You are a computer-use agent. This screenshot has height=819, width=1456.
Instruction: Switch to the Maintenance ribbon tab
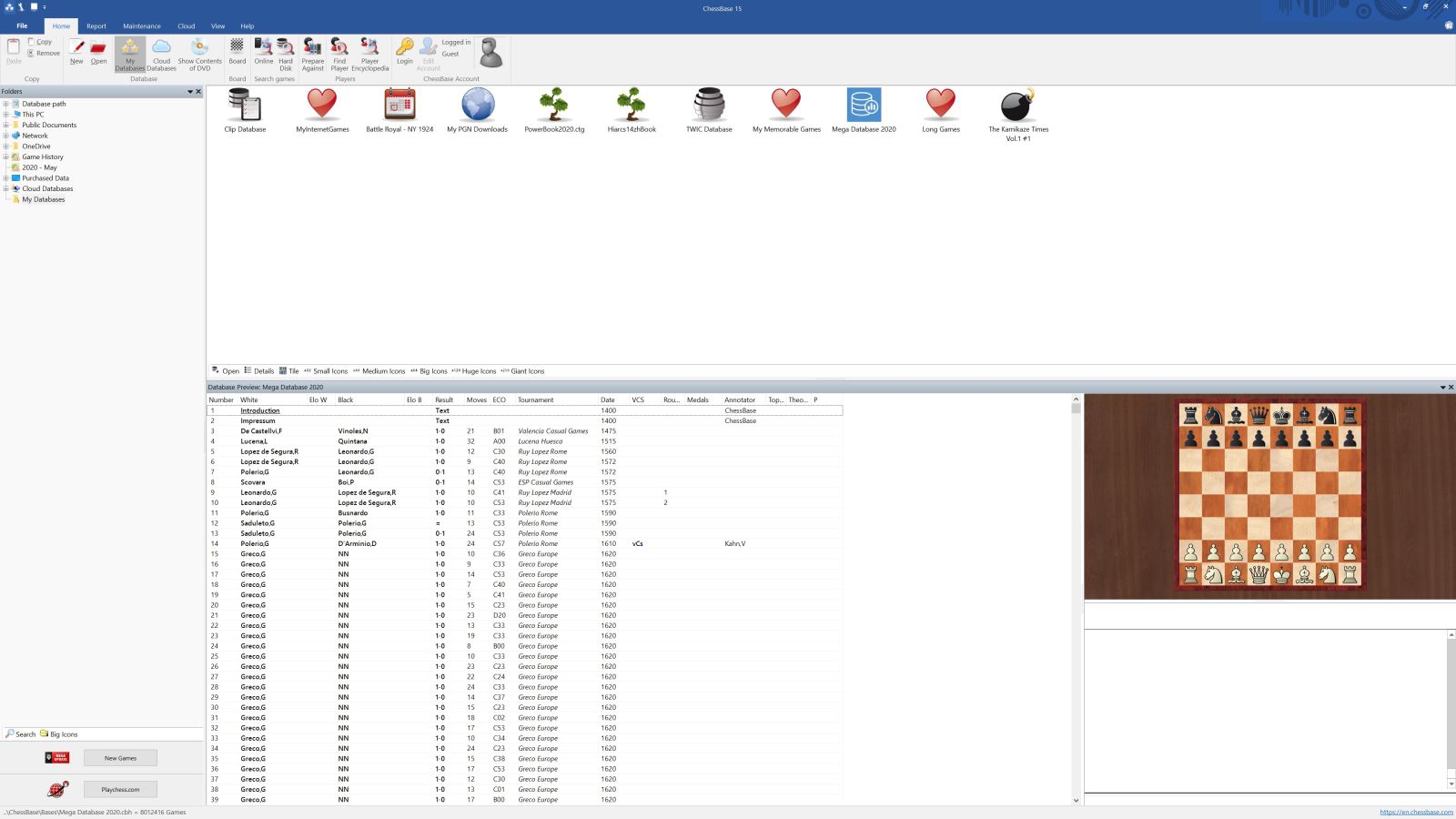tap(142, 26)
